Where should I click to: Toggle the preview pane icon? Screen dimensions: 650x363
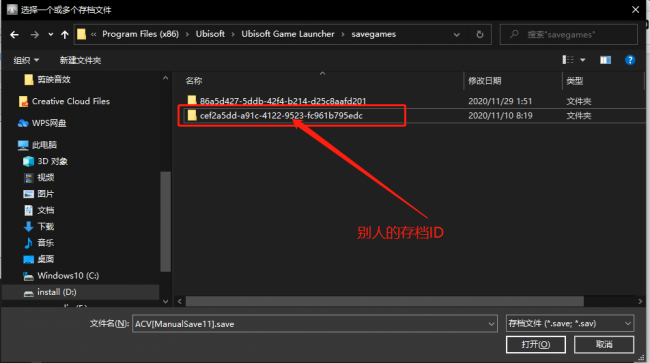click(605, 60)
